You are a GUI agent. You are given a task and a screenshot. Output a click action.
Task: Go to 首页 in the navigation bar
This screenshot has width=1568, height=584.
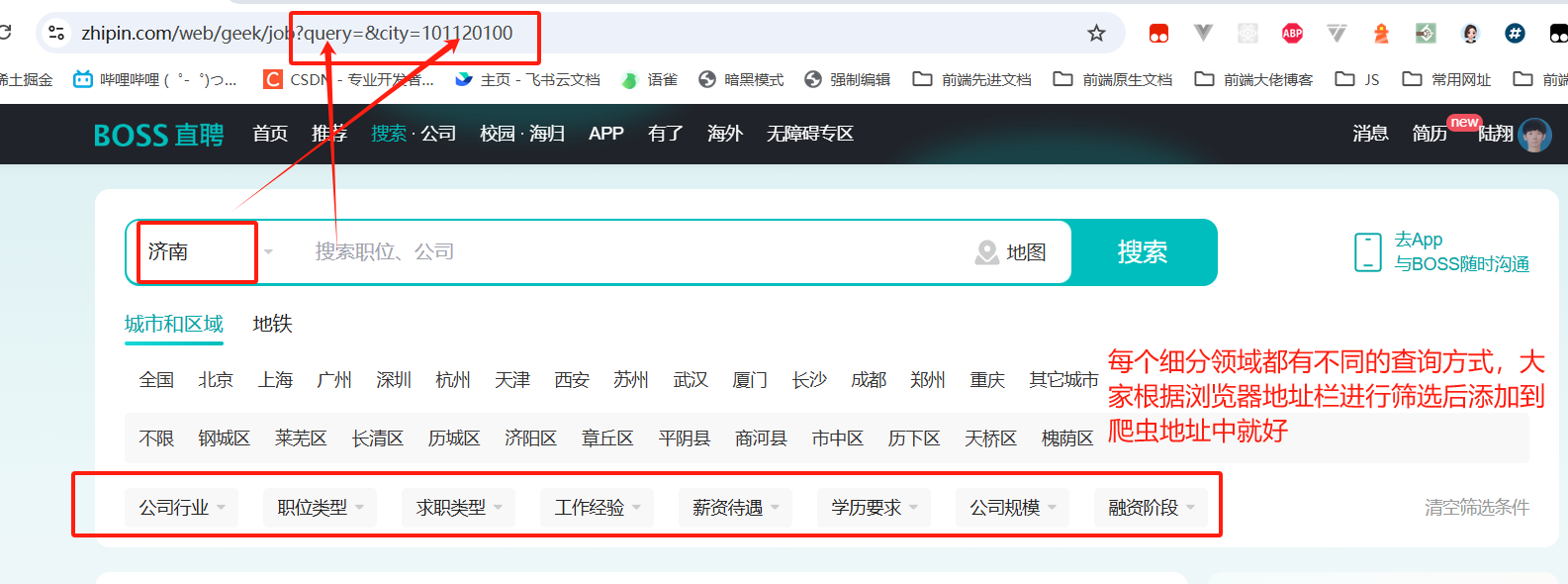(x=270, y=134)
